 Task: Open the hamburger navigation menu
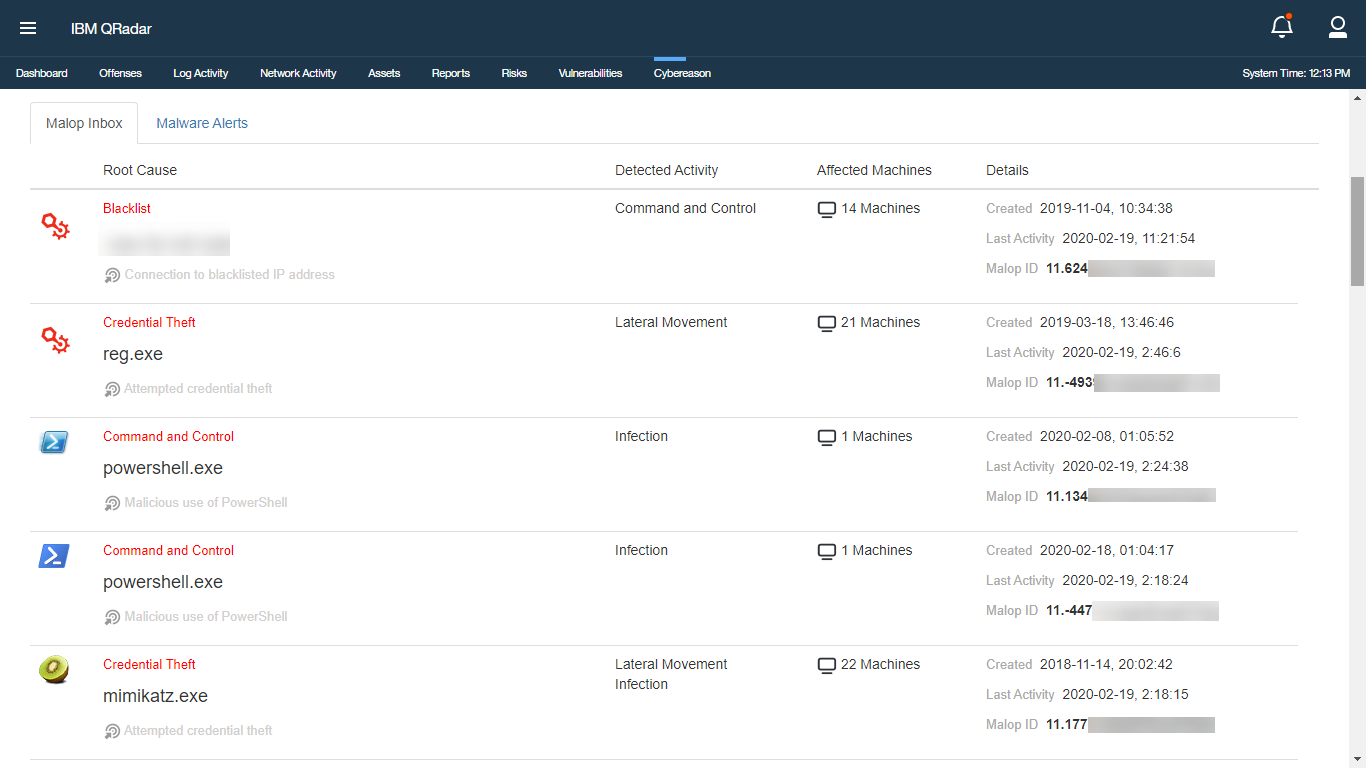28,28
